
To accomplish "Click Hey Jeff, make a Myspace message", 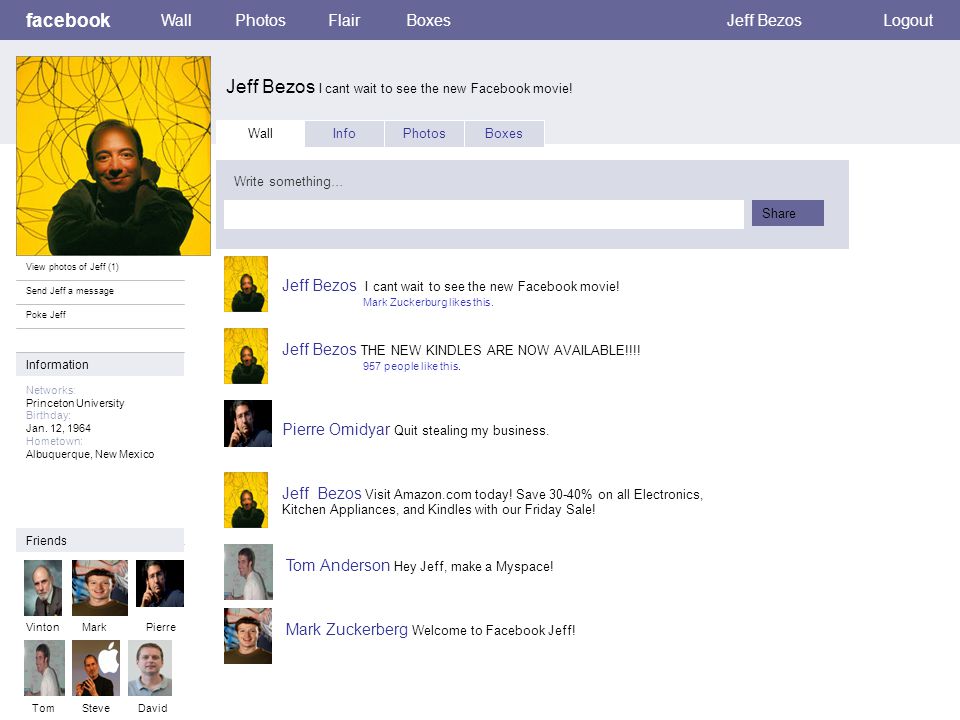I will click(473, 566).
